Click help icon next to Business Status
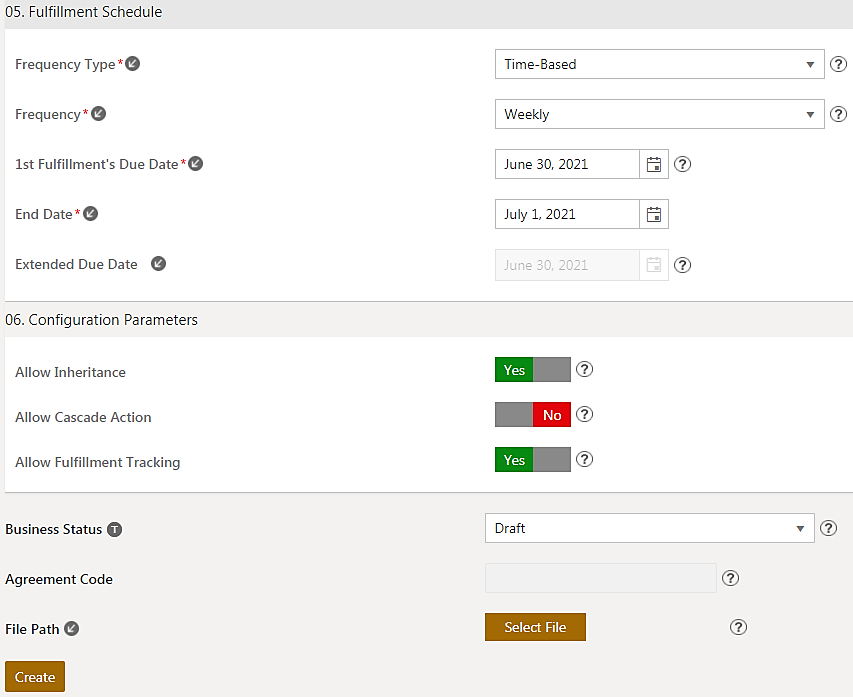Viewport: 853px width, 697px height. click(x=828, y=528)
